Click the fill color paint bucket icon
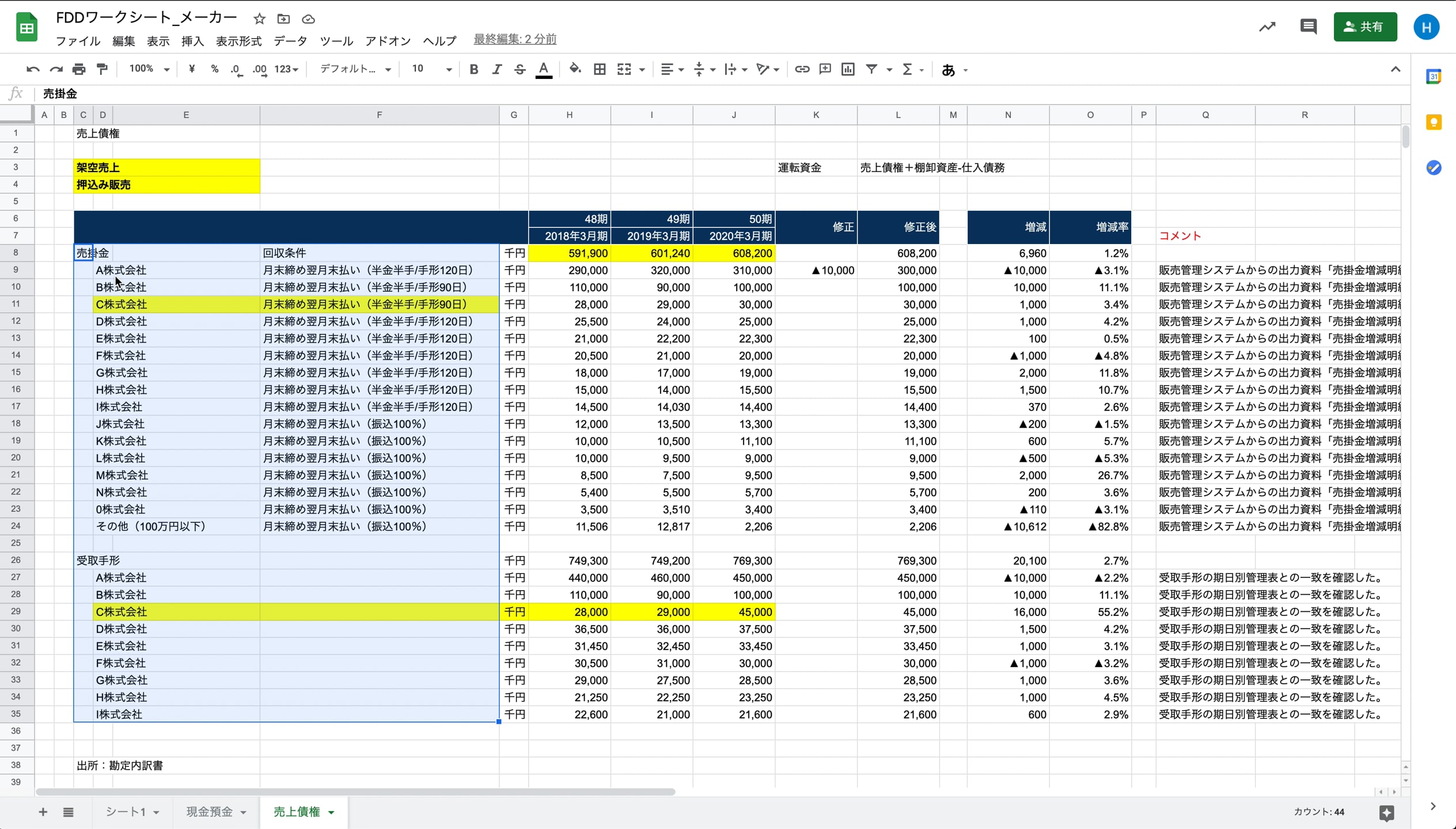 pyautogui.click(x=574, y=69)
